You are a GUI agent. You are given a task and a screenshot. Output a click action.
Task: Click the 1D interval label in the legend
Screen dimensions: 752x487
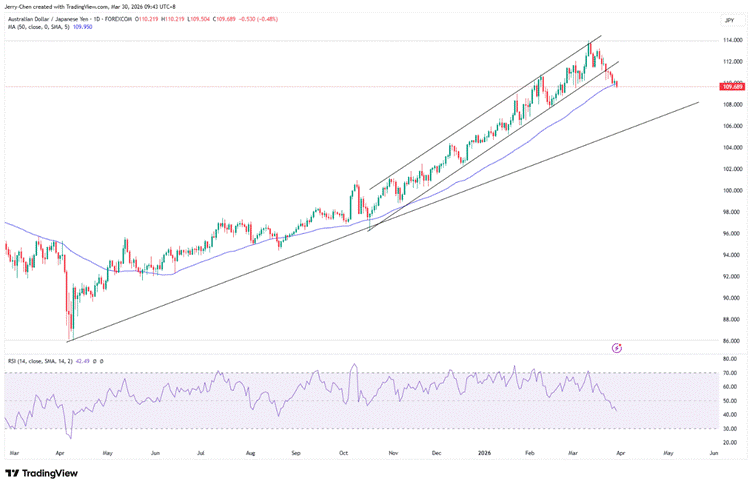[99, 19]
